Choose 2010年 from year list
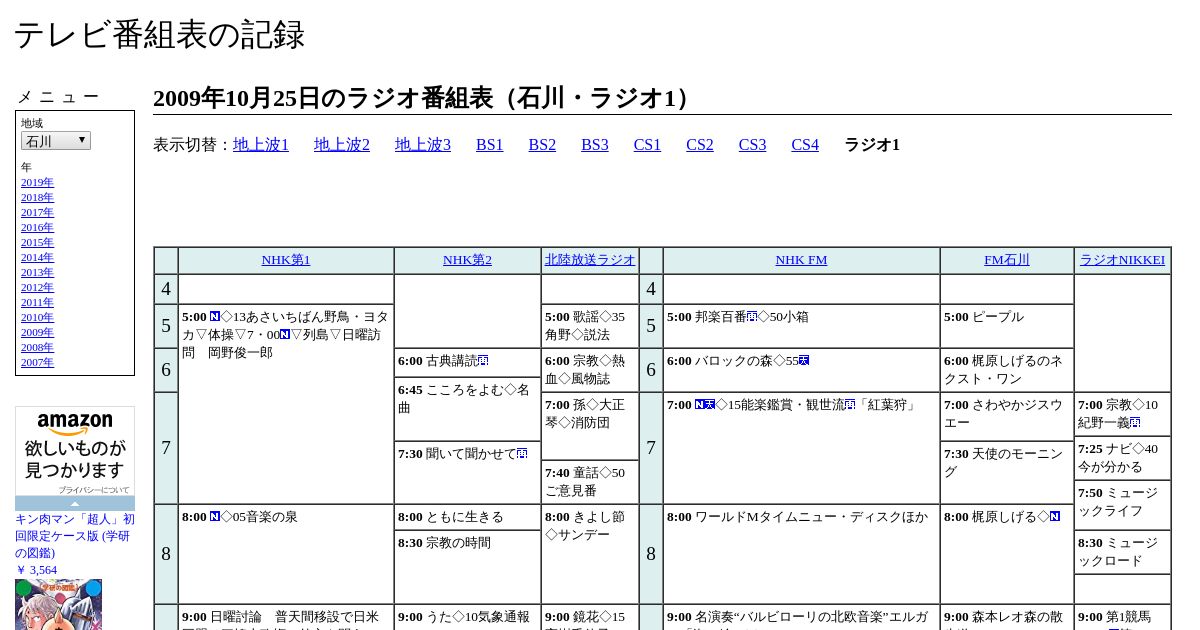The image size is (1200, 630). click(37, 317)
